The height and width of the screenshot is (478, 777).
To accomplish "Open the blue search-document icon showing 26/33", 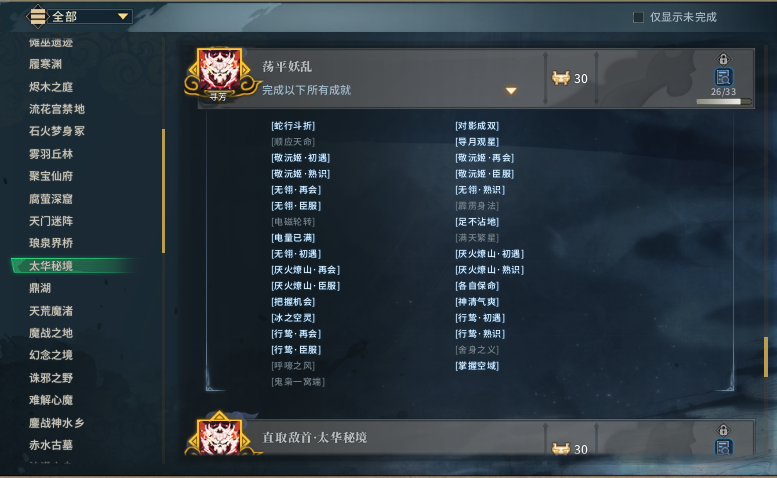I will point(723,77).
